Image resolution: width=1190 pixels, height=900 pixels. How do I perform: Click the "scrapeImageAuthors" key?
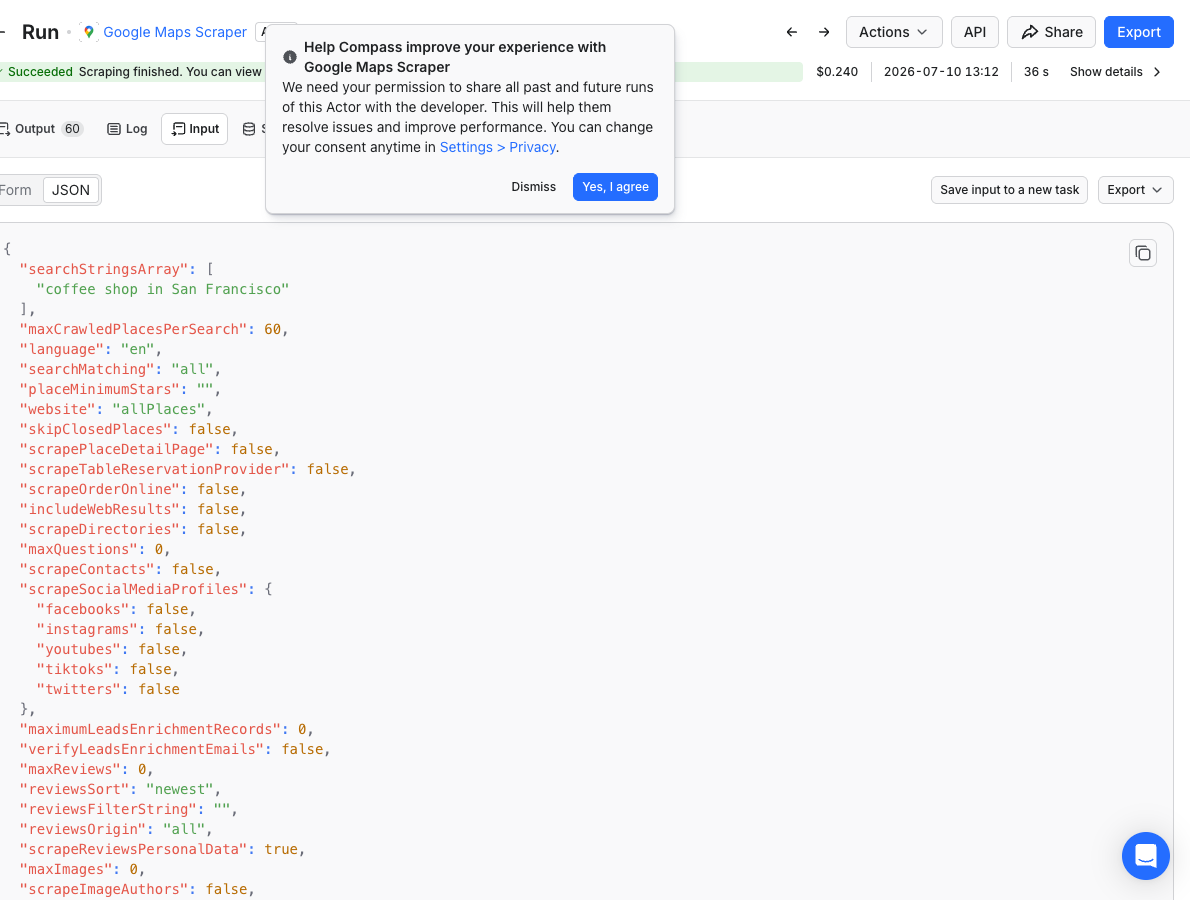point(104,889)
